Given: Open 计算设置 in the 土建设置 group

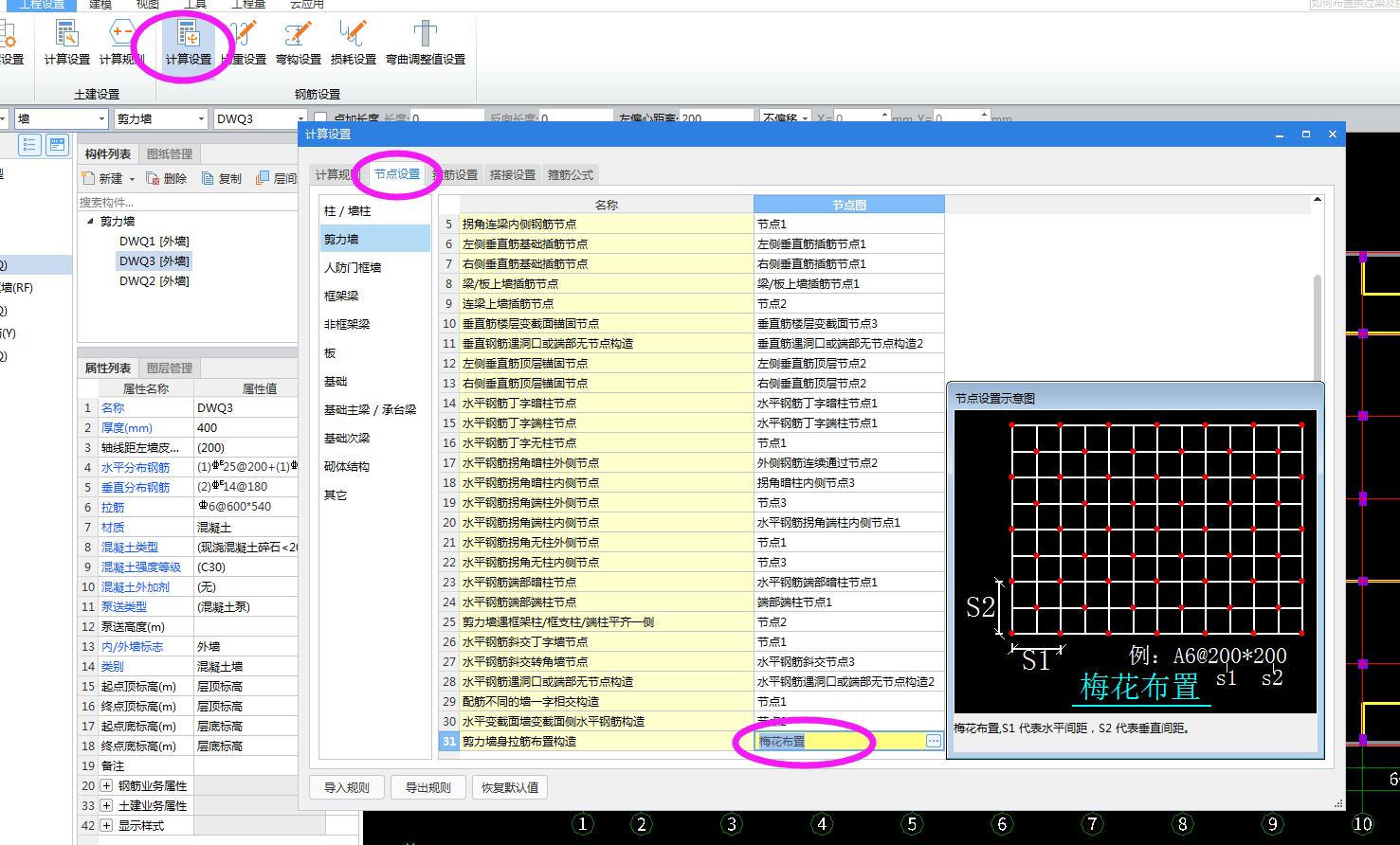Looking at the screenshot, I should 66,43.
